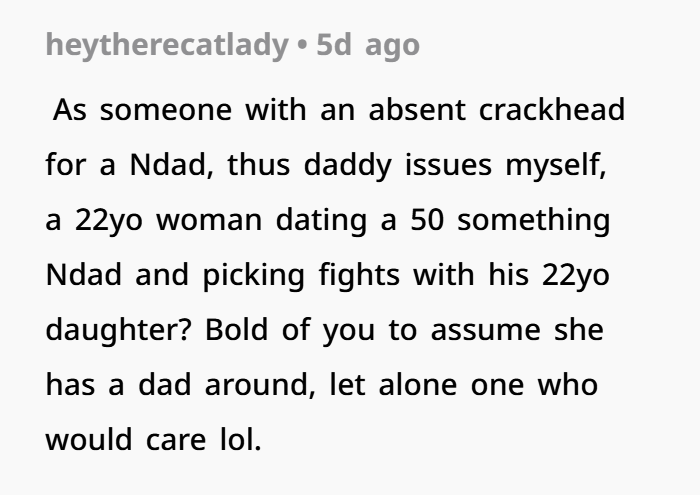Click the word "lol." ending the comment

click(239, 439)
